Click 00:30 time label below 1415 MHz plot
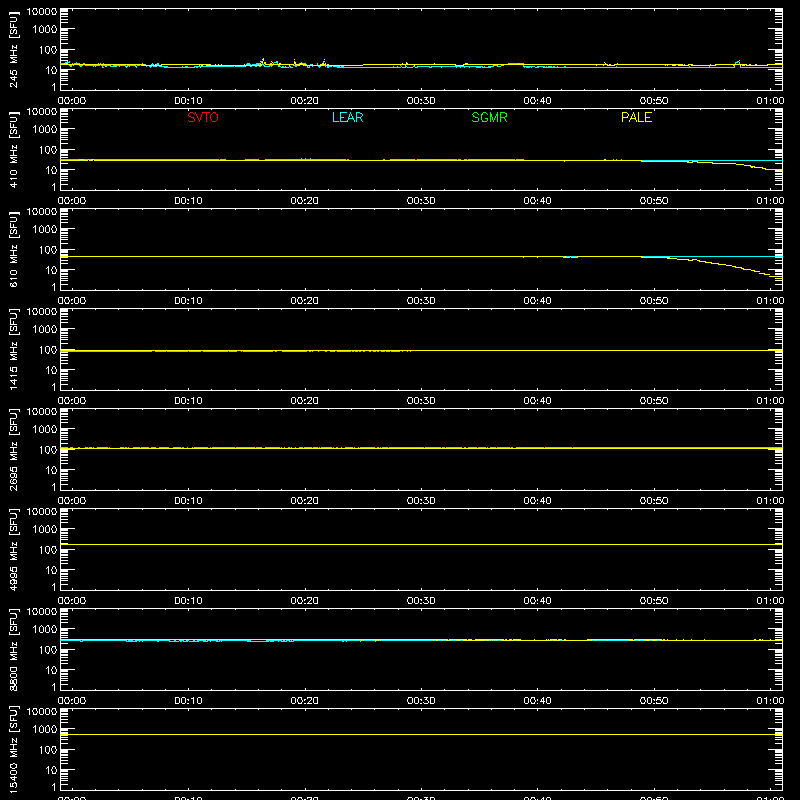Image resolution: width=800 pixels, height=800 pixels. [x=421, y=401]
